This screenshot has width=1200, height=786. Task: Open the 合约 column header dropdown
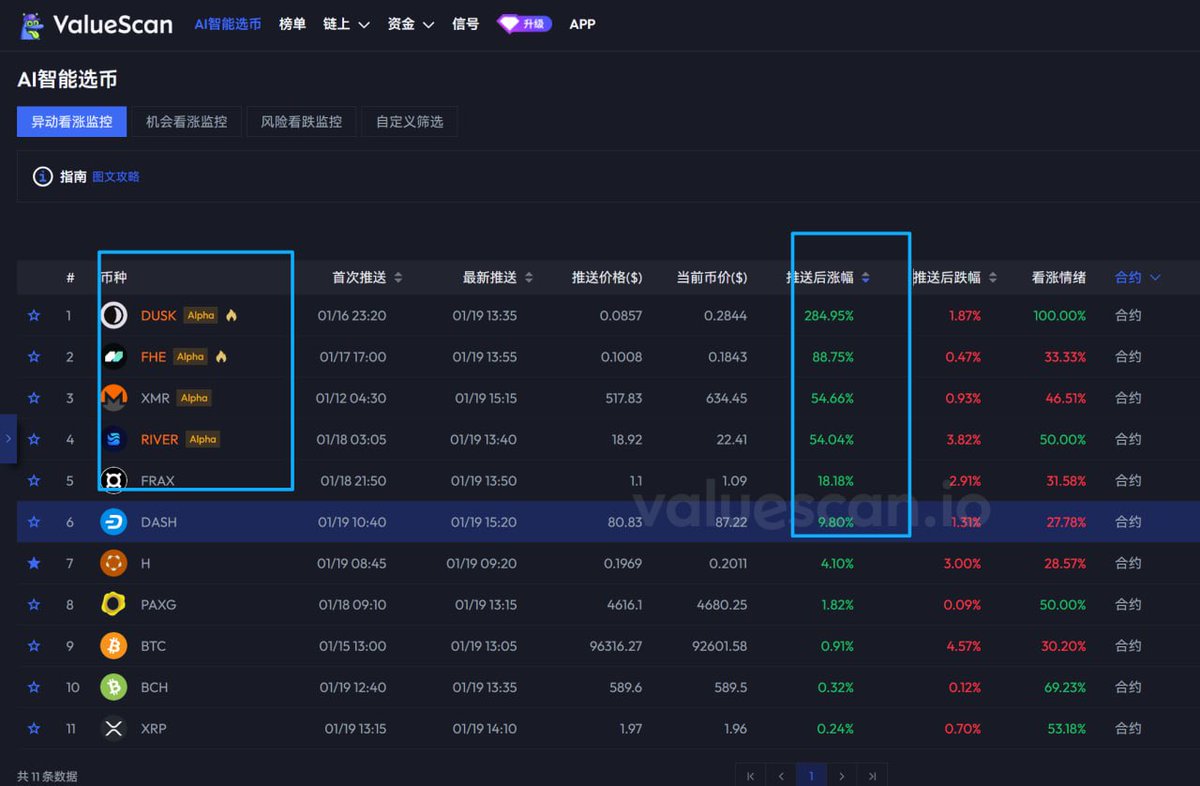pyautogui.click(x=1138, y=277)
